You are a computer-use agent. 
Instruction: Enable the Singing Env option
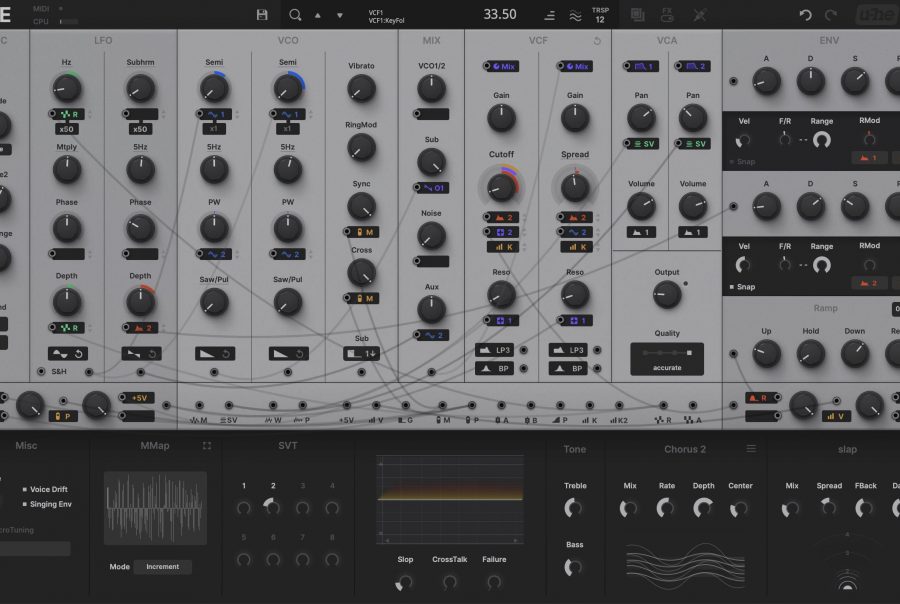[25, 503]
